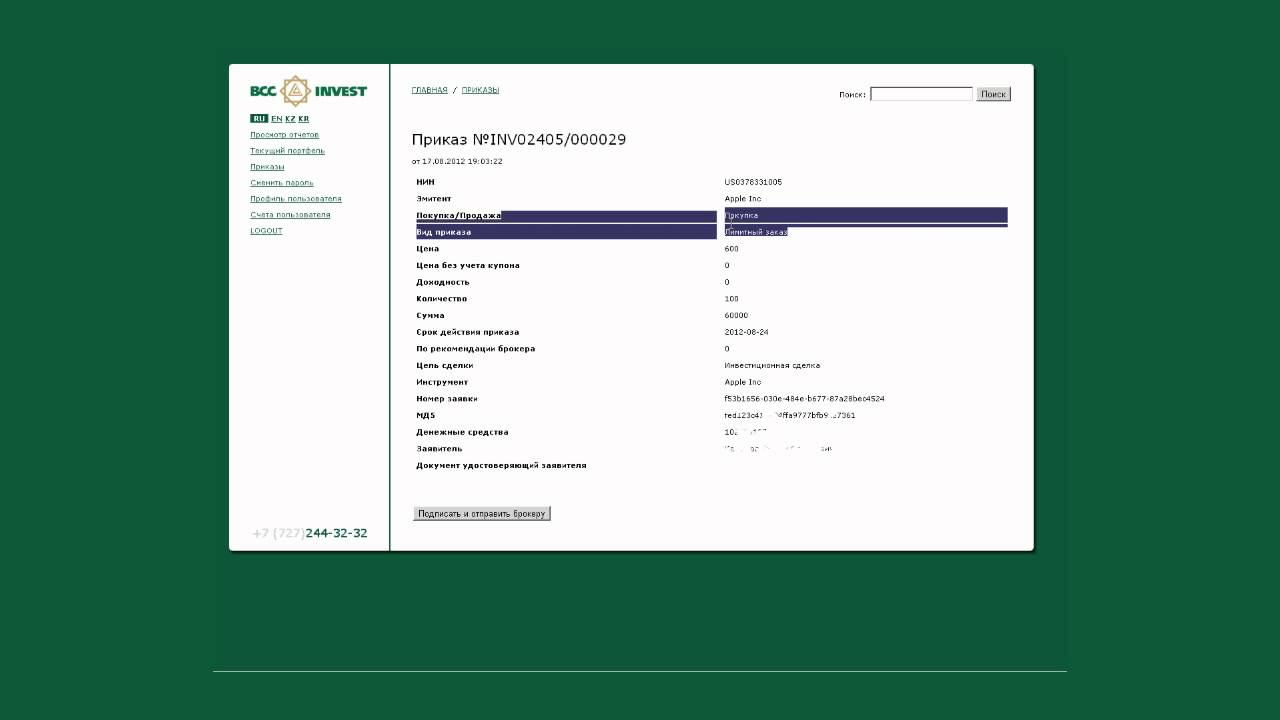Switch language to KR
Image resolution: width=1280 pixels, height=720 pixels.
(304, 119)
